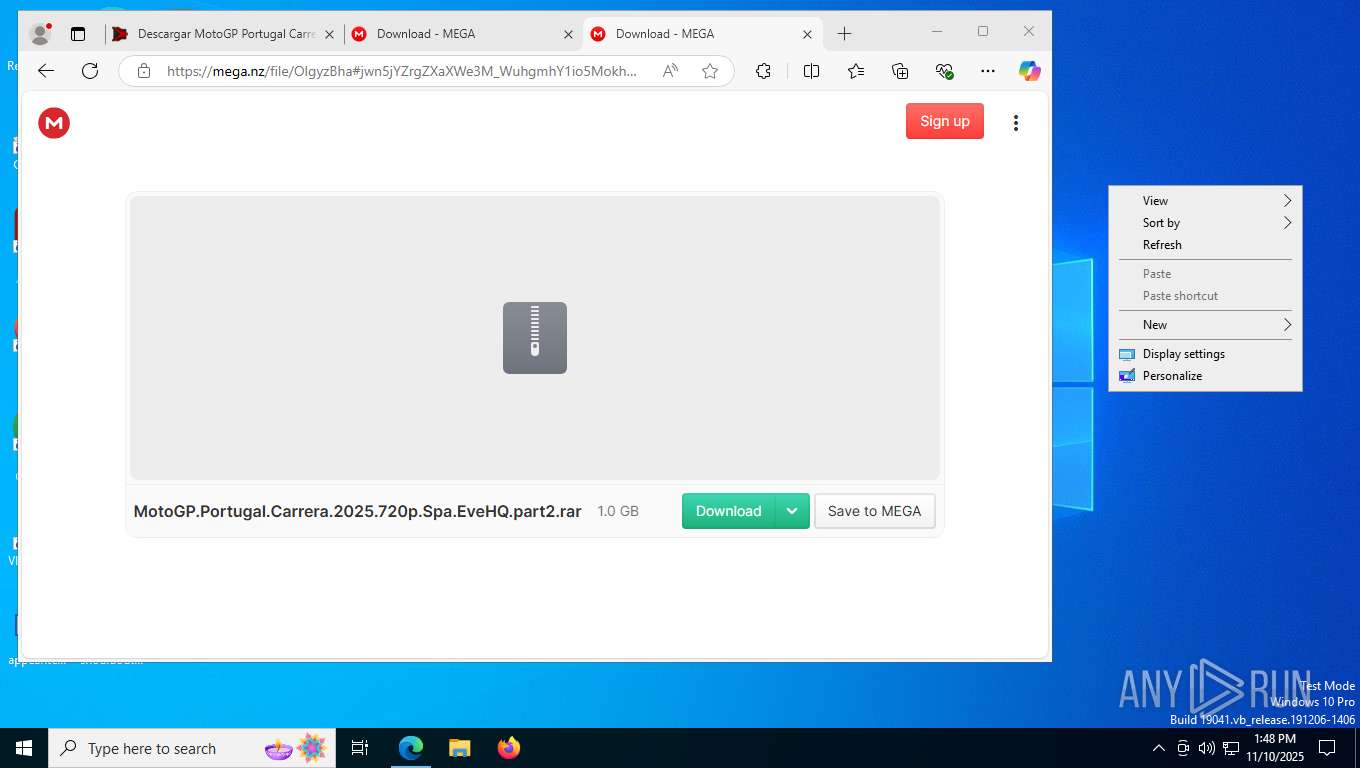Click the green Download button
Viewport: 1360px width, 768px height.
coord(729,511)
